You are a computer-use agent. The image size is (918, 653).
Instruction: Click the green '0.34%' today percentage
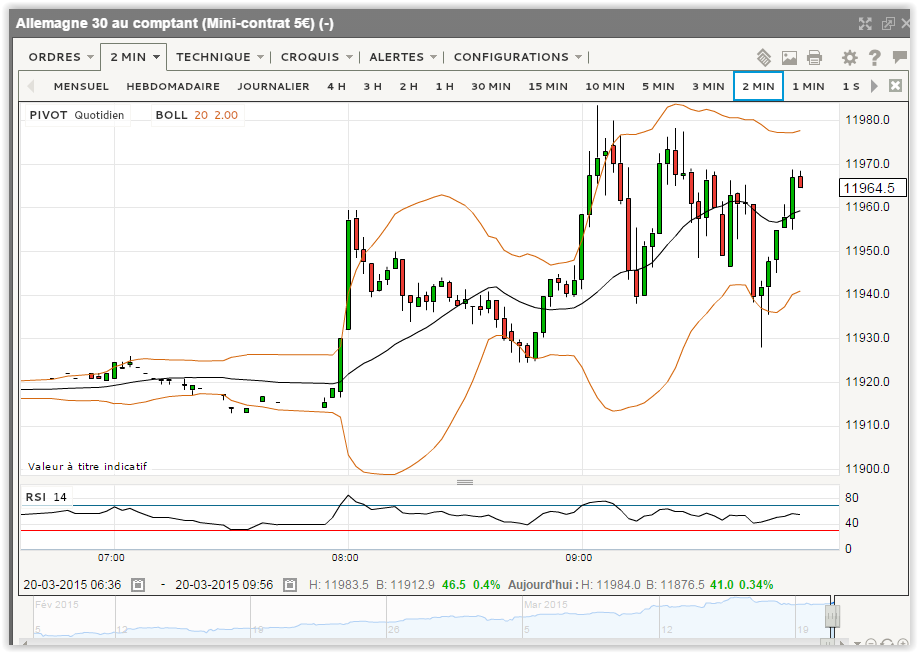click(756, 584)
